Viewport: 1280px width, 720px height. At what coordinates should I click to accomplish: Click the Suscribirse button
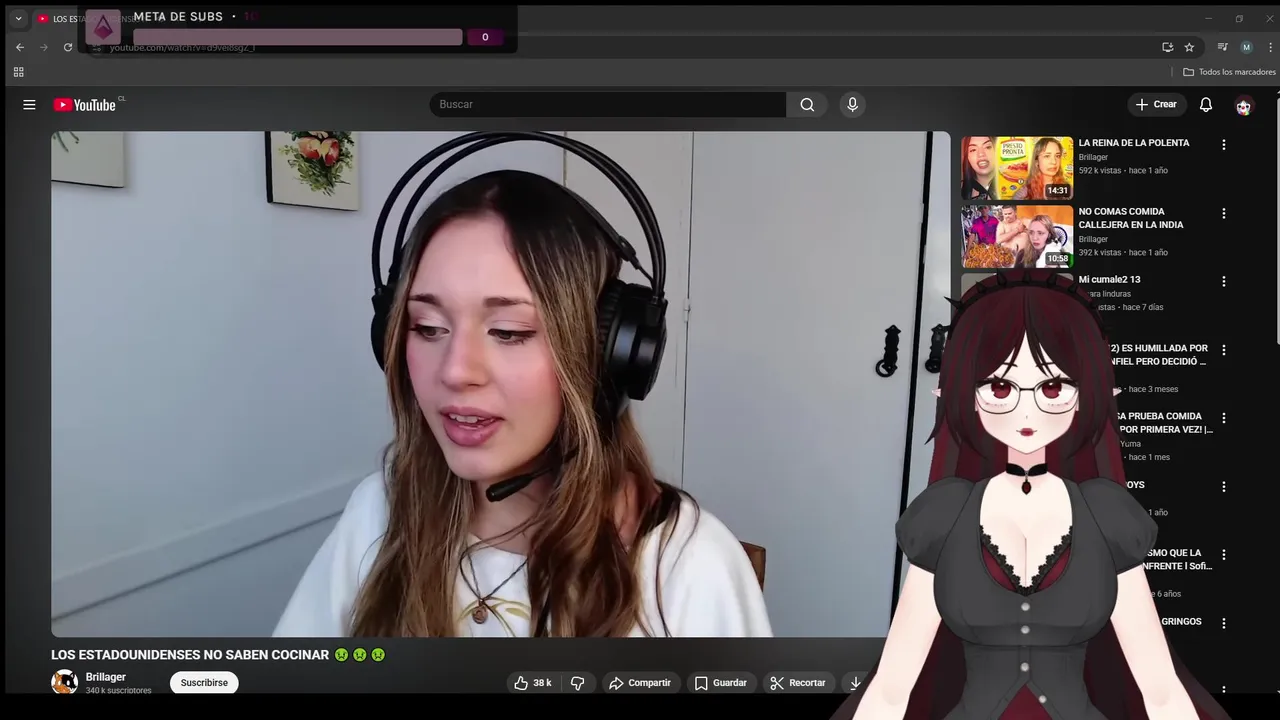point(204,683)
